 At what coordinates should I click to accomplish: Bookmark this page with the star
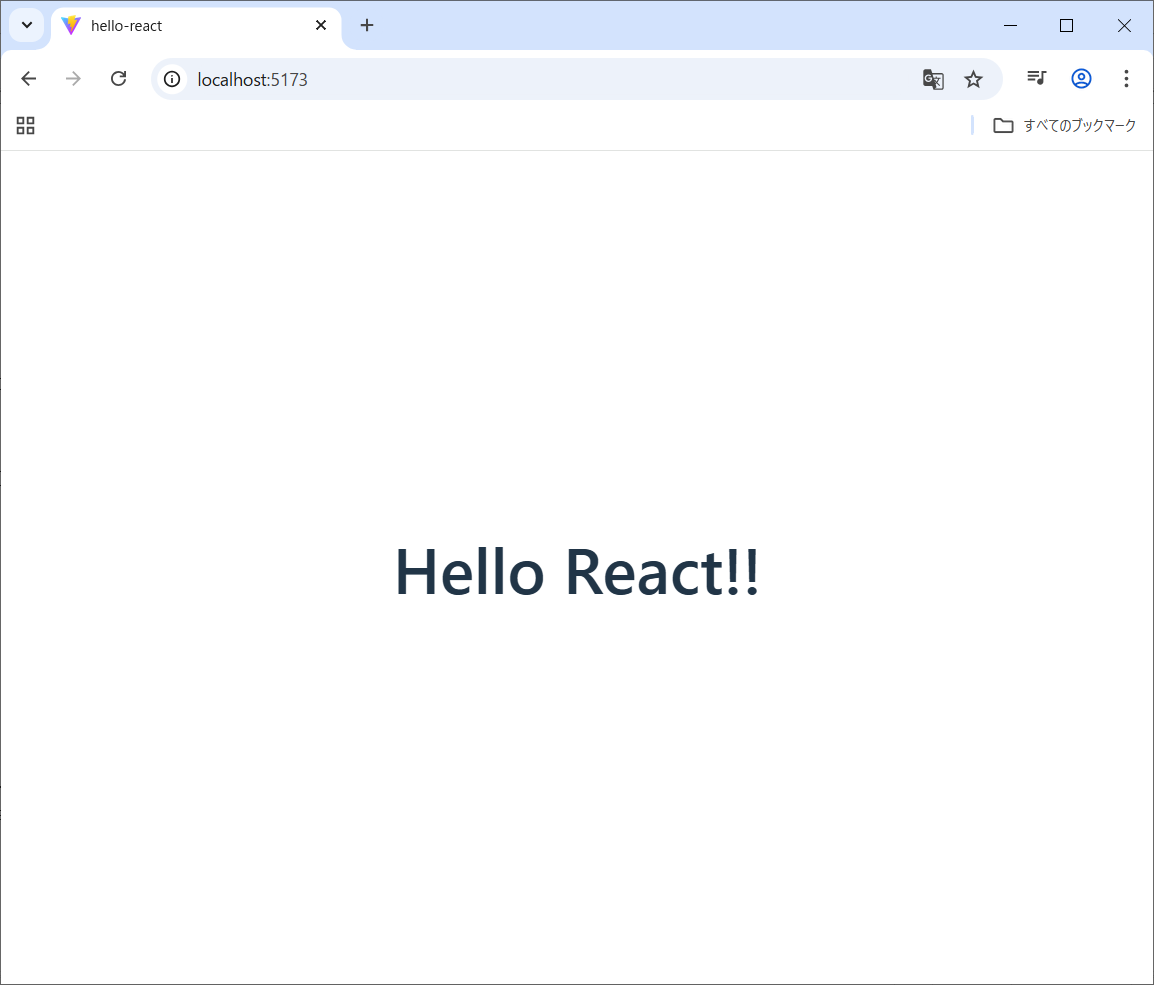tap(973, 79)
